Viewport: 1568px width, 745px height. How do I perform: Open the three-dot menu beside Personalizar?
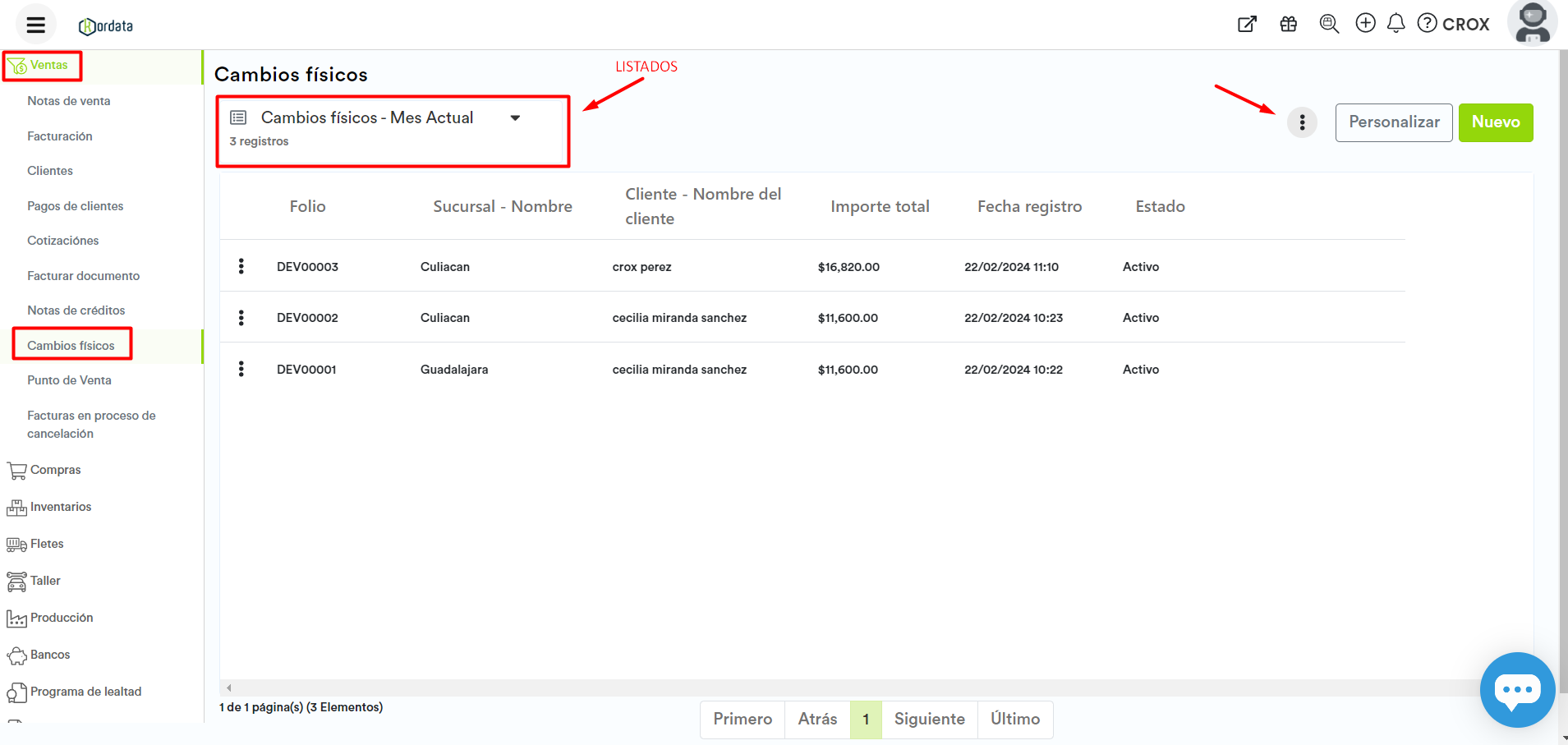1302,122
